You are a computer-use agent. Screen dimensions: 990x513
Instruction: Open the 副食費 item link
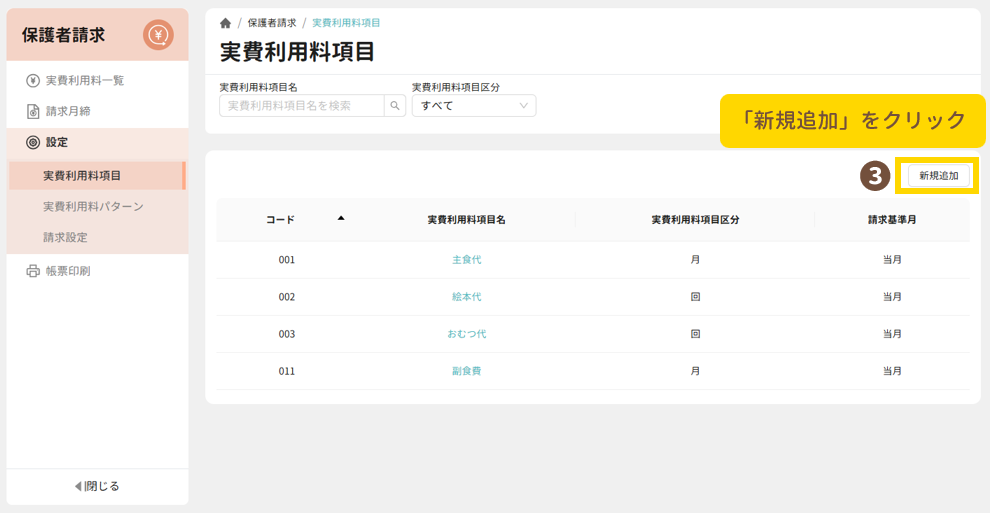click(x=466, y=371)
